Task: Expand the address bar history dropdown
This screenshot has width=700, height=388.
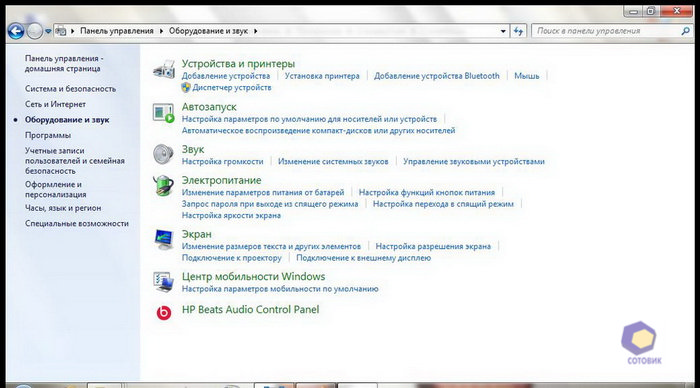Action: 503,31
